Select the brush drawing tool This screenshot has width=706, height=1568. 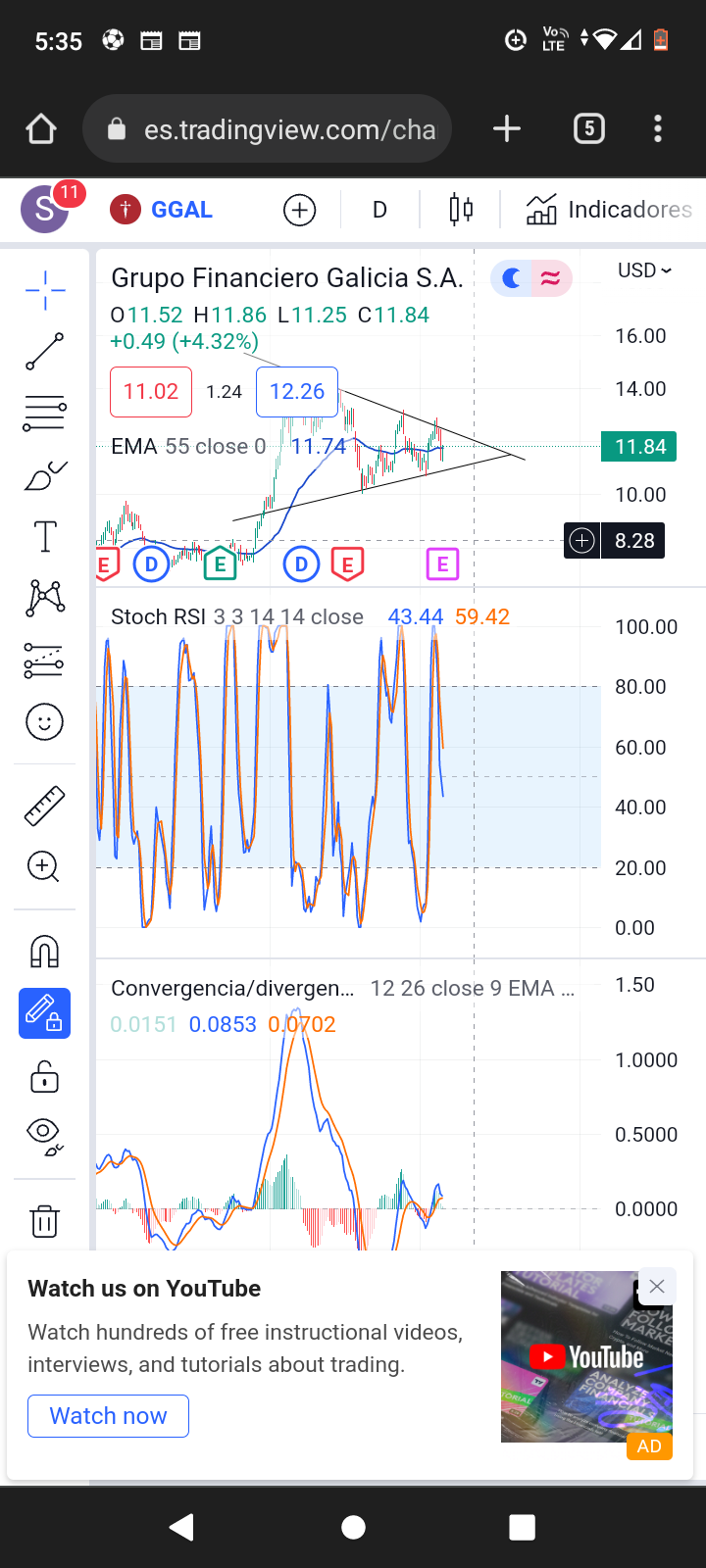tap(45, 475)
